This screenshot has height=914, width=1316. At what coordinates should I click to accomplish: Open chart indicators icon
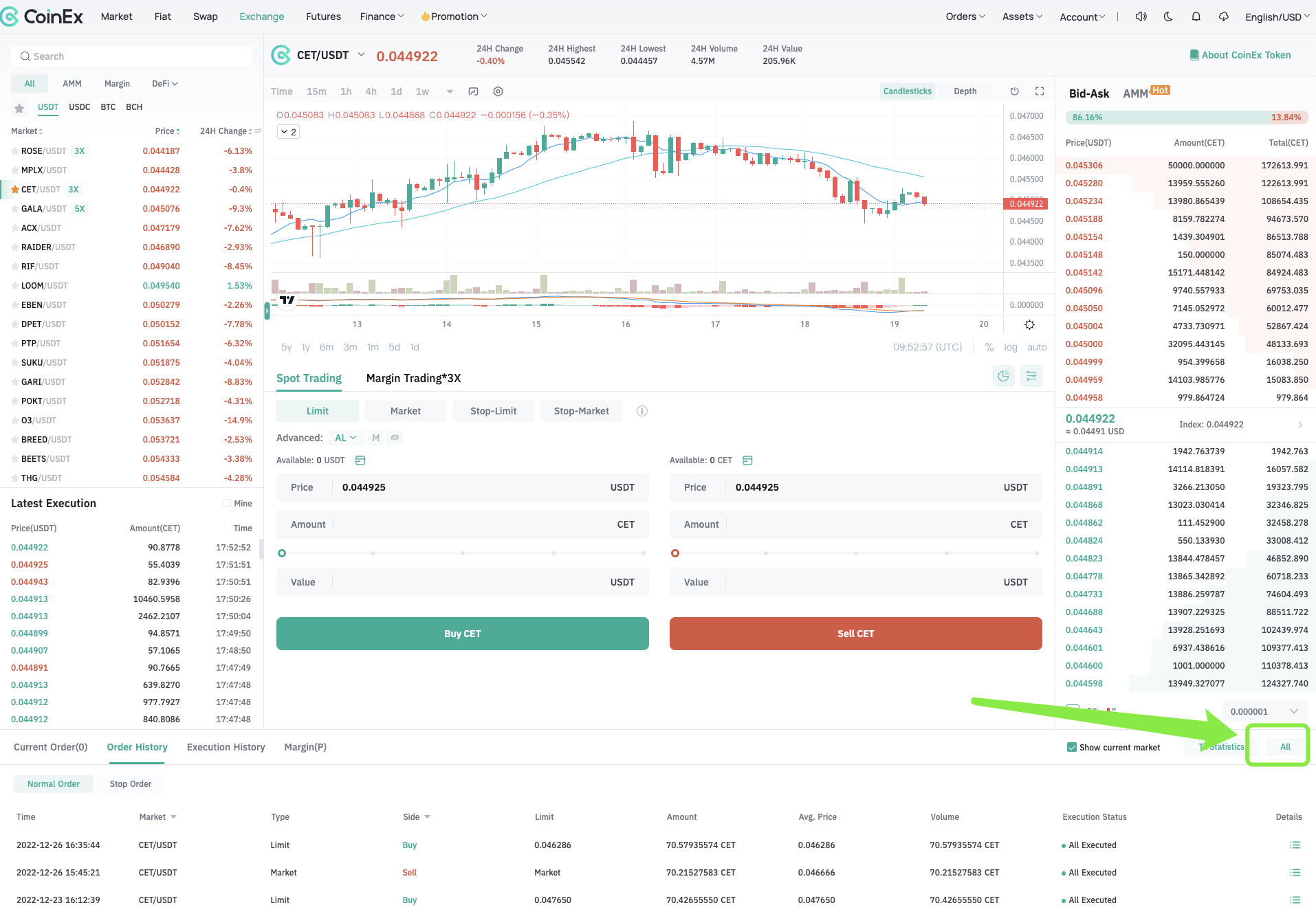click(x=473, y=91)
